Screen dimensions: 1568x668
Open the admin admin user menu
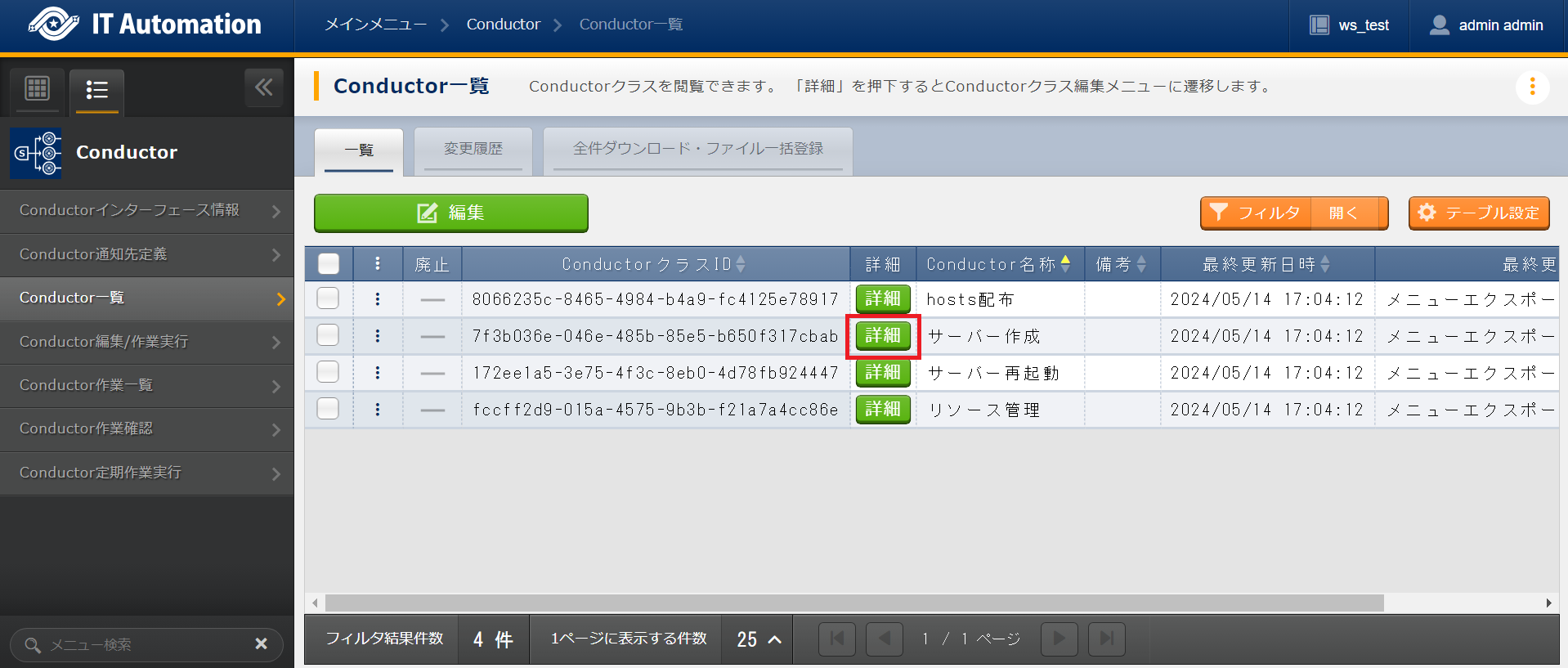(x=1487, y=25)
